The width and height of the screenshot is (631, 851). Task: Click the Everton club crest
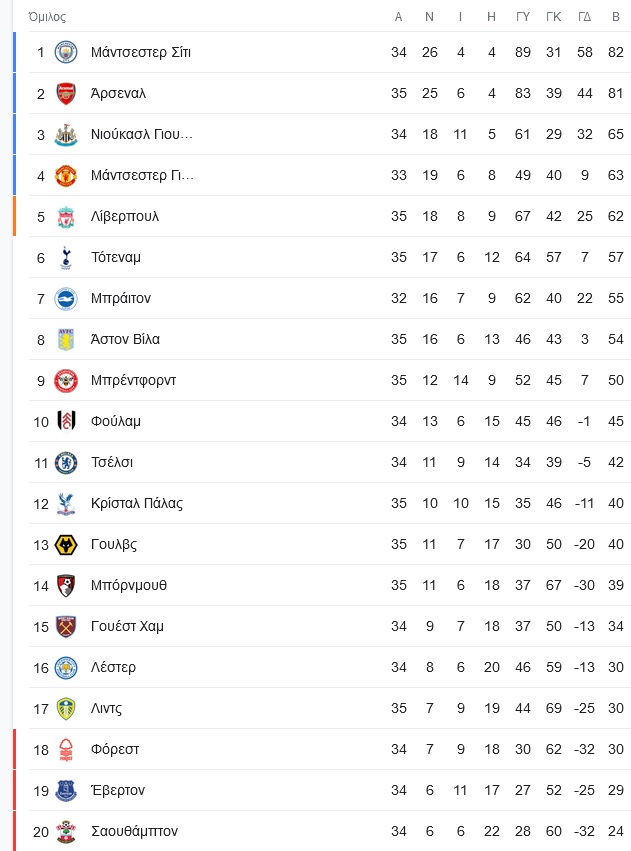[x=66, y=790]
